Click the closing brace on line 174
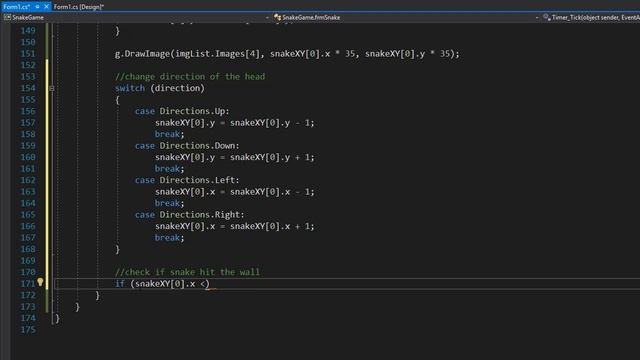Screen dimensions: 640x360 (57, 318)
